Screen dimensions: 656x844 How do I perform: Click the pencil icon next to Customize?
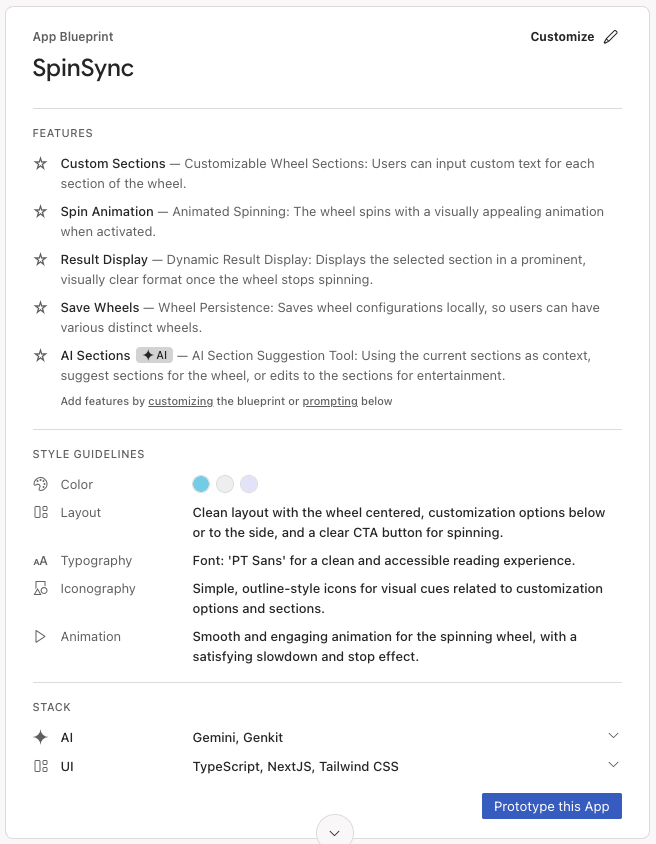point(611,35)
